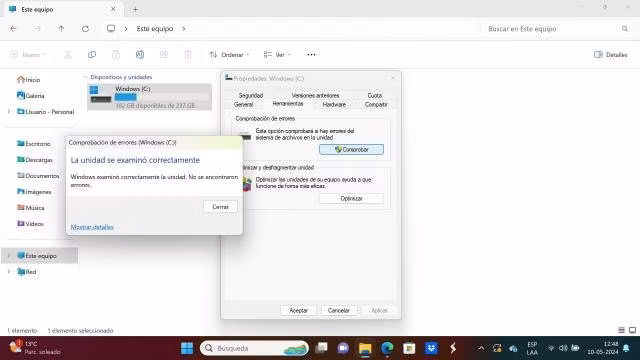Open the Nuevo dropdown
The width and height of the screenshot is (640, 360).
click(x=28, y=54)
